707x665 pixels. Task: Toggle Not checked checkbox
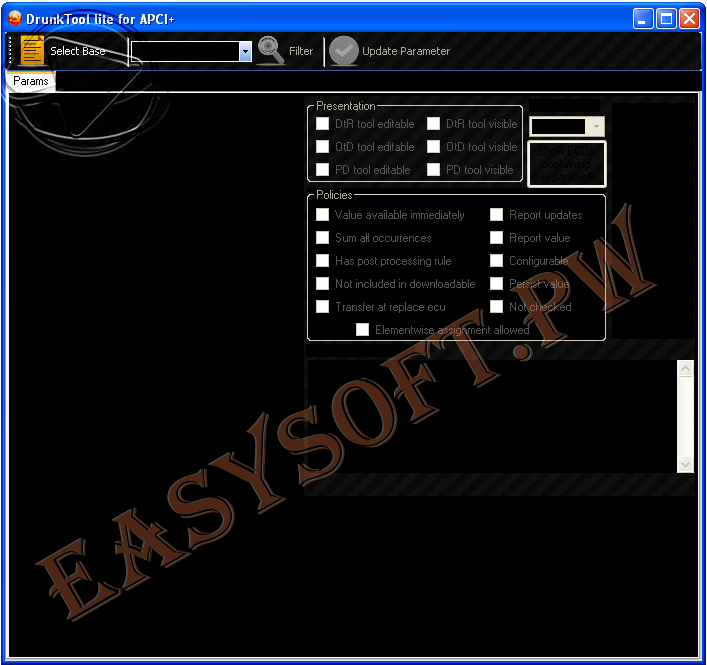[x=496, y=307]
